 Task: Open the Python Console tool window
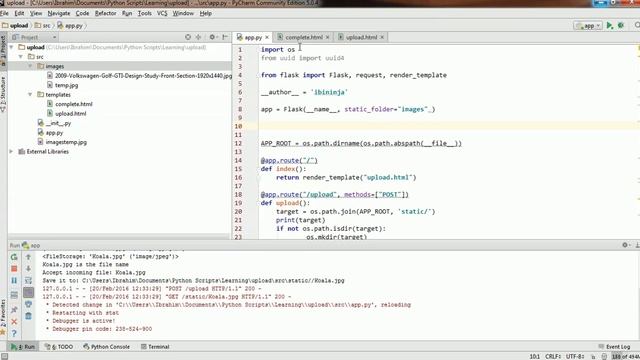[x=107, y=347]
